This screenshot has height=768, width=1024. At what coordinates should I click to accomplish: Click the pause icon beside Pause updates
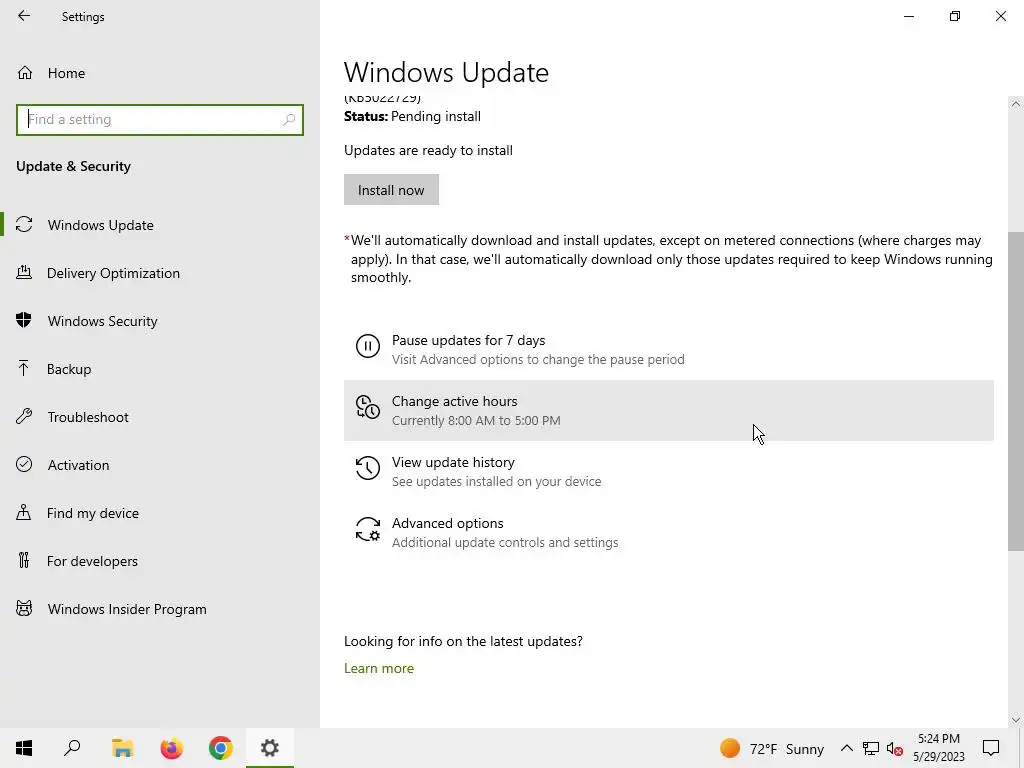[x=368, y=346]
